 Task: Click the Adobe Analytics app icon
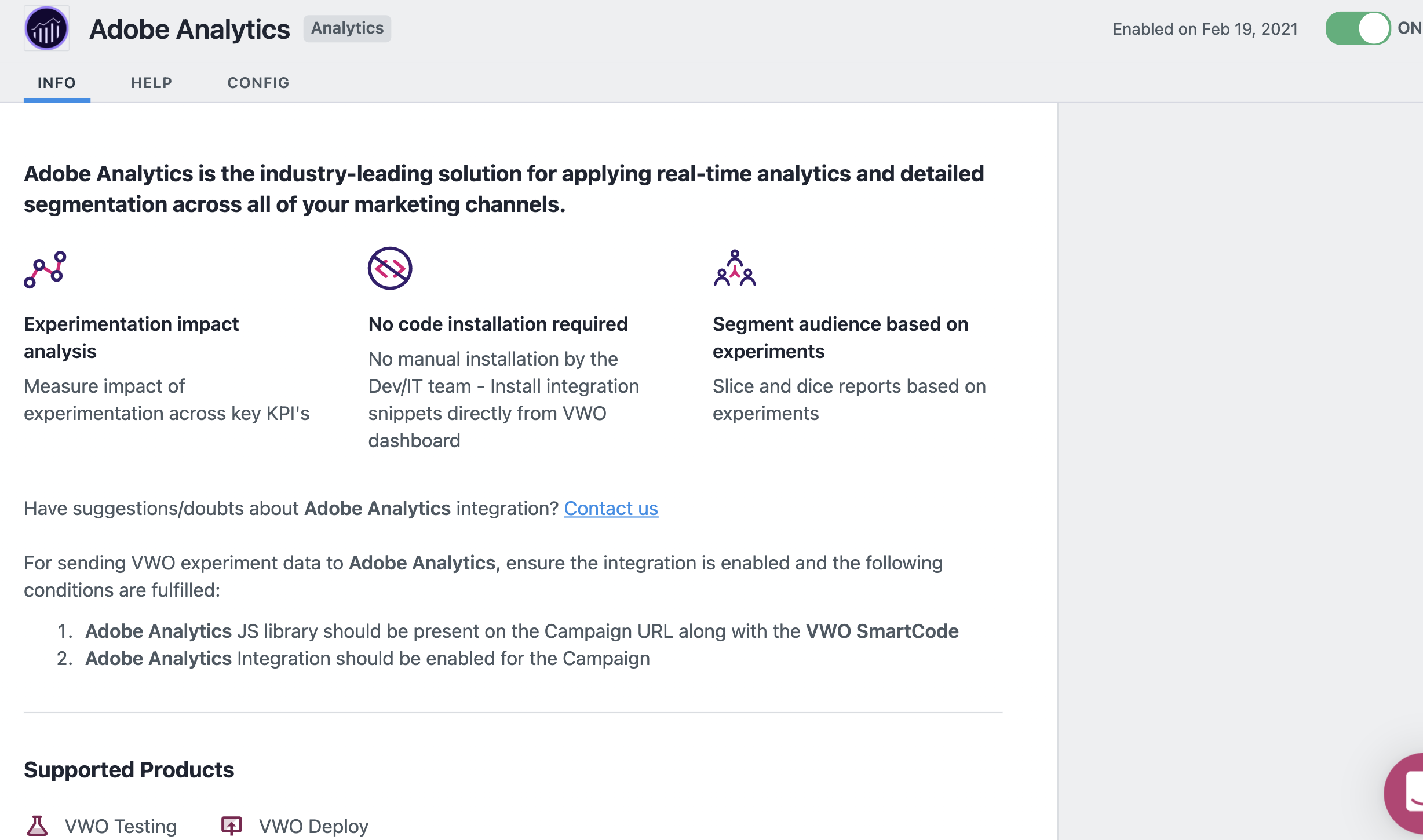(x=46, y=27)
